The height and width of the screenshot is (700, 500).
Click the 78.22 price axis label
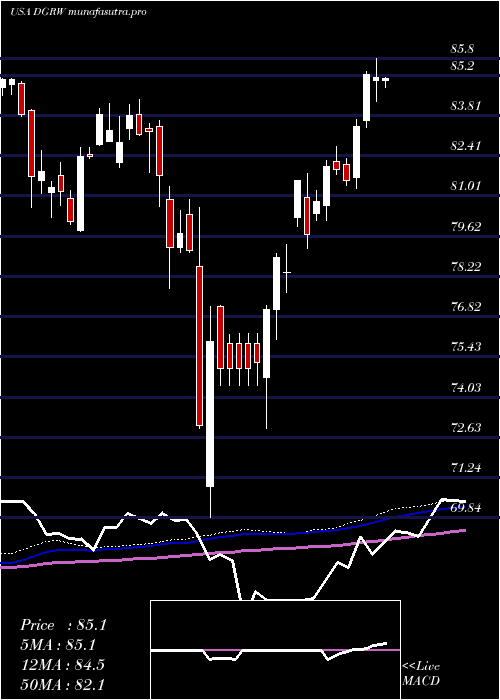[466, 267]
